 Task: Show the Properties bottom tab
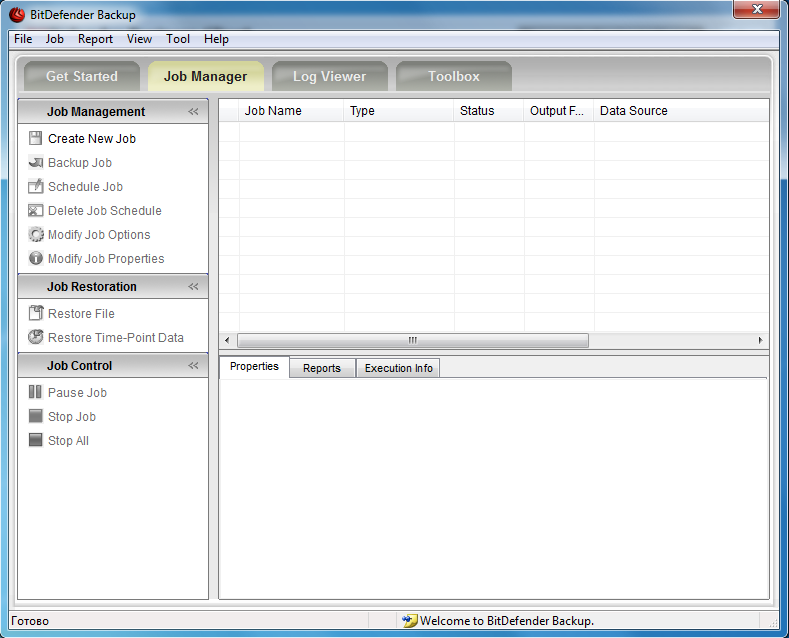pyautogui.click(x=254, y=366)
